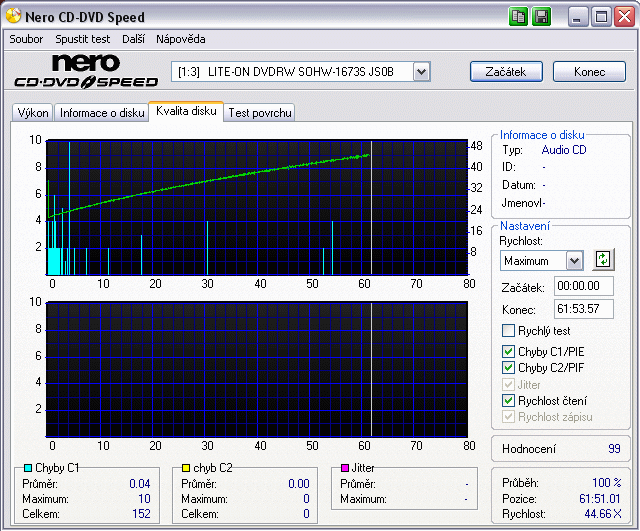640x531 pixels.
Task: Click the Nero CD-DVD Speed app icon in title bar
Action: click(12, 16)
